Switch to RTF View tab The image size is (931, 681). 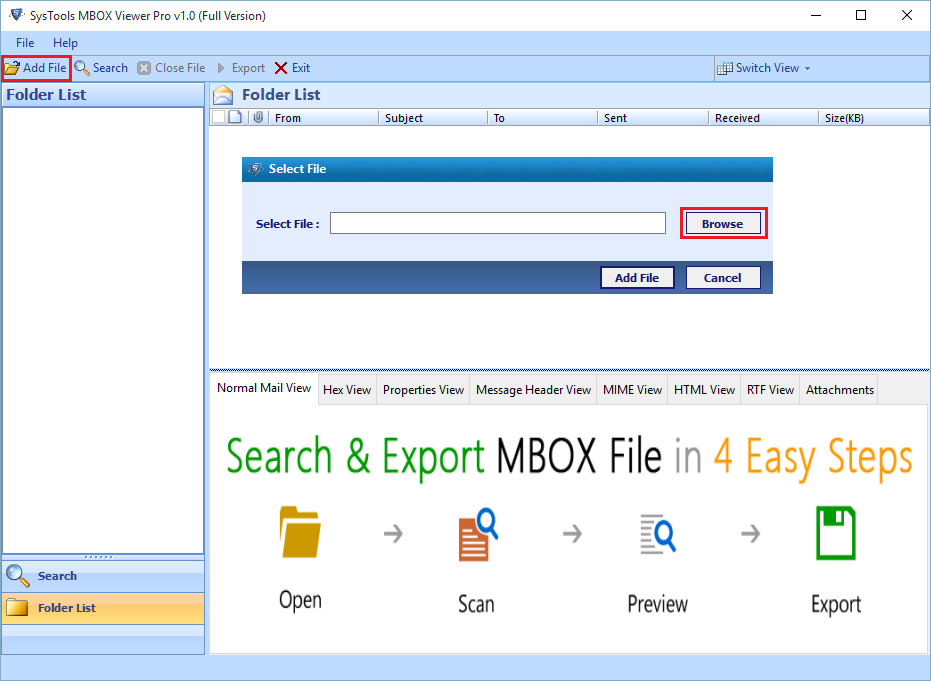(770, 390)
